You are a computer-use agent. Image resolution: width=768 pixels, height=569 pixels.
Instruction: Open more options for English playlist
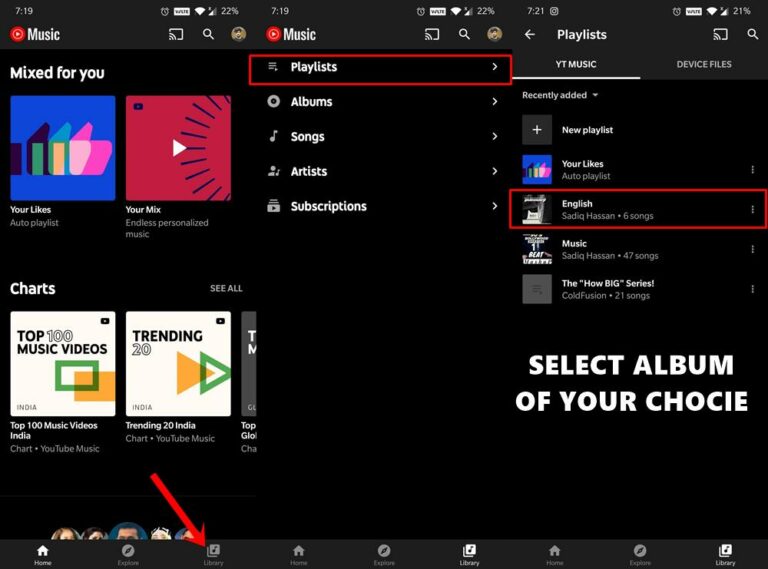[752, 210]
